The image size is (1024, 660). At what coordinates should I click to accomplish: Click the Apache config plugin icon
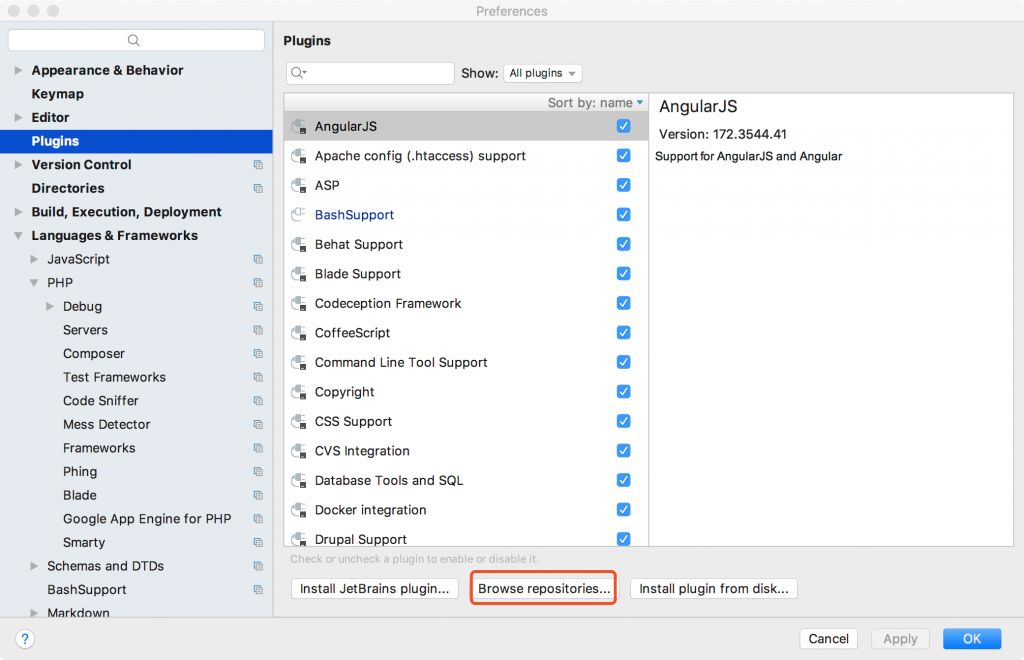[299, 156]
